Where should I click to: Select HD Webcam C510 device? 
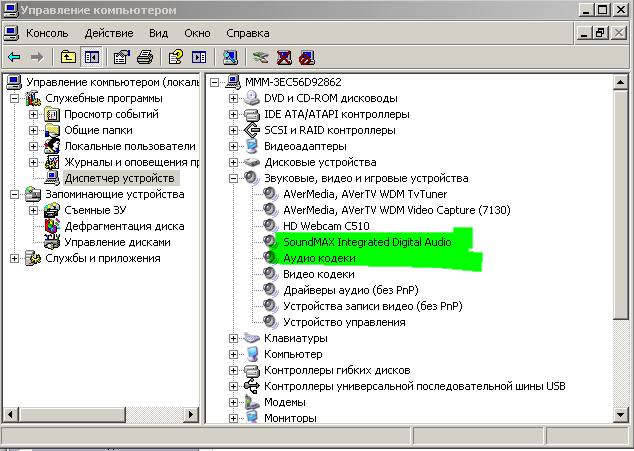point(326,226)
